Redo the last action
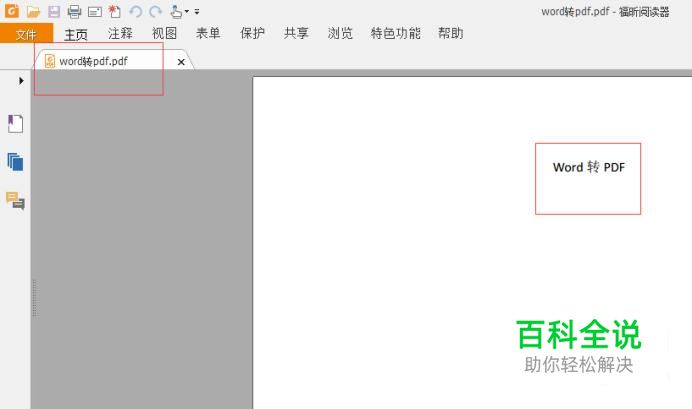The width and height of the screenshot is (692, 409). (x=155, y=12)
